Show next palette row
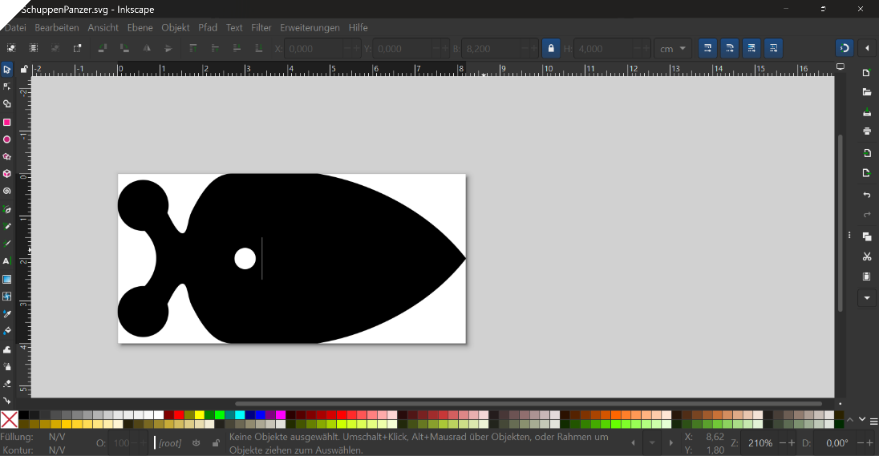The width and height of the screenshot is (879, 456). pos(862,420)
